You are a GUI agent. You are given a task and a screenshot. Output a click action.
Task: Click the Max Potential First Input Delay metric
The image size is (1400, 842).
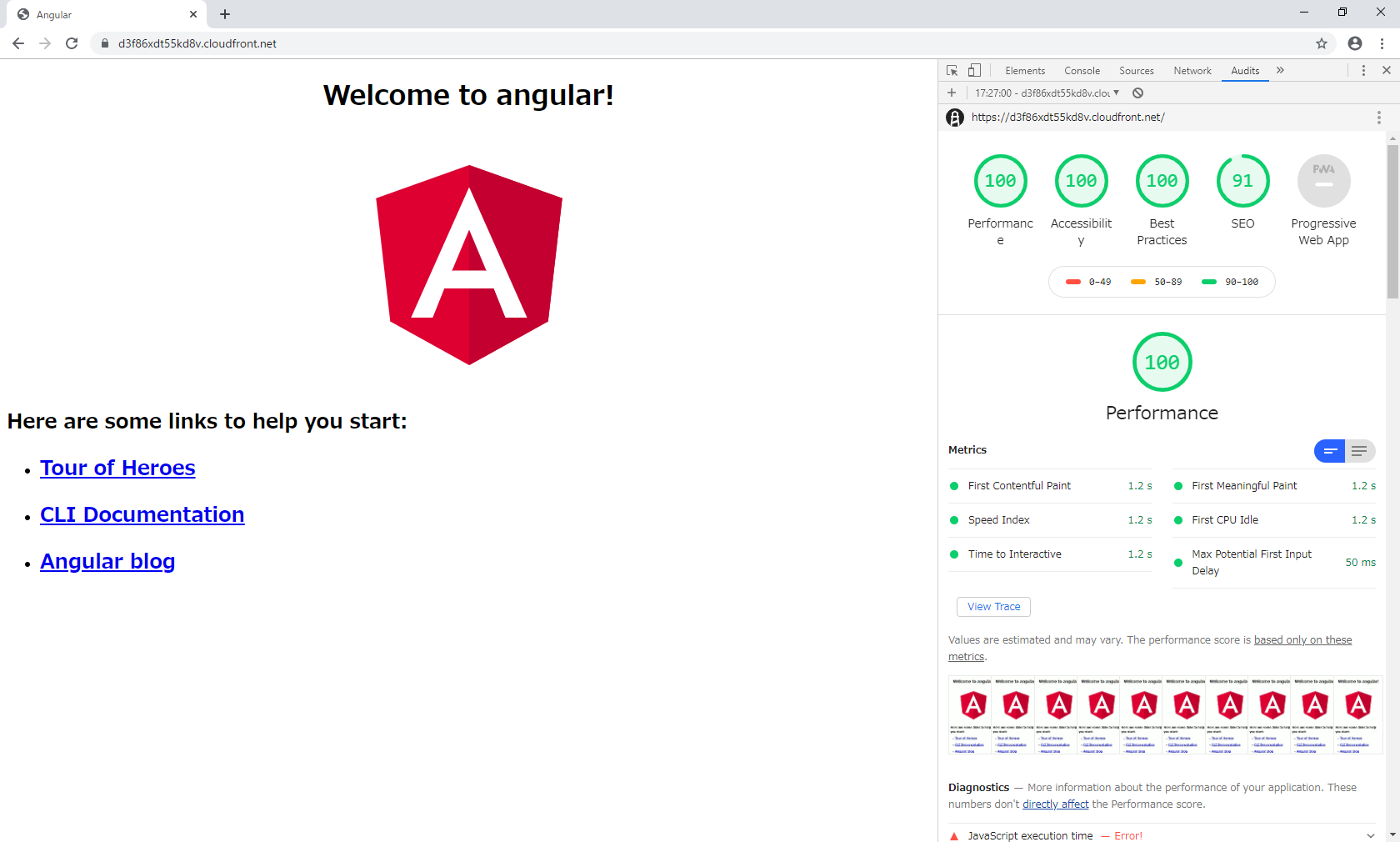tap(1274, 563)
